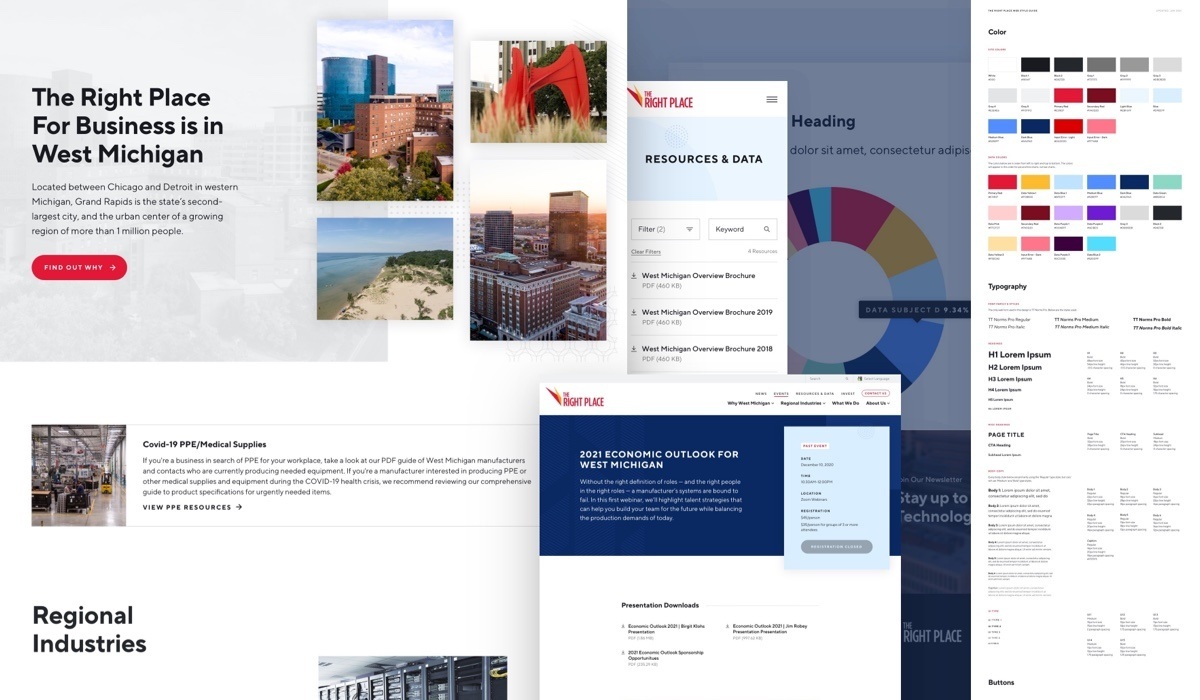Expand the Regional Industries nav dropdown

(805, 403)
